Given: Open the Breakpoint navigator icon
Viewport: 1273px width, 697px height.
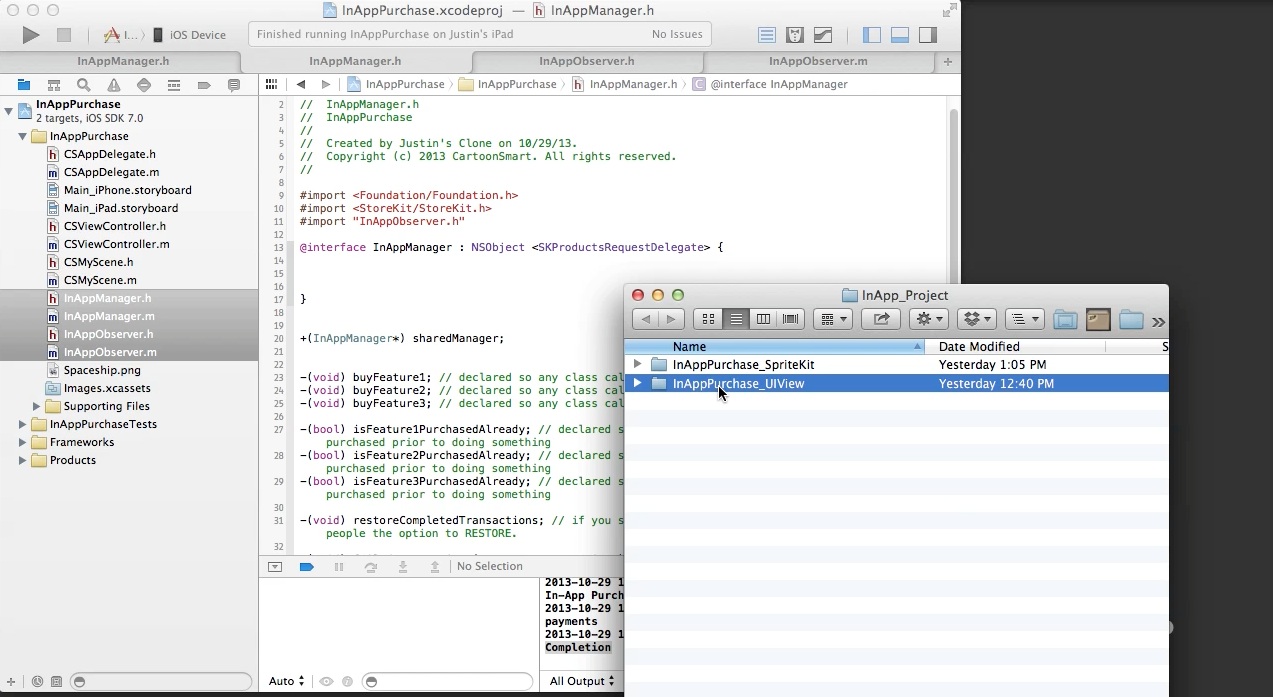Looking at the screenshot, I should click(x=204, y=85).
